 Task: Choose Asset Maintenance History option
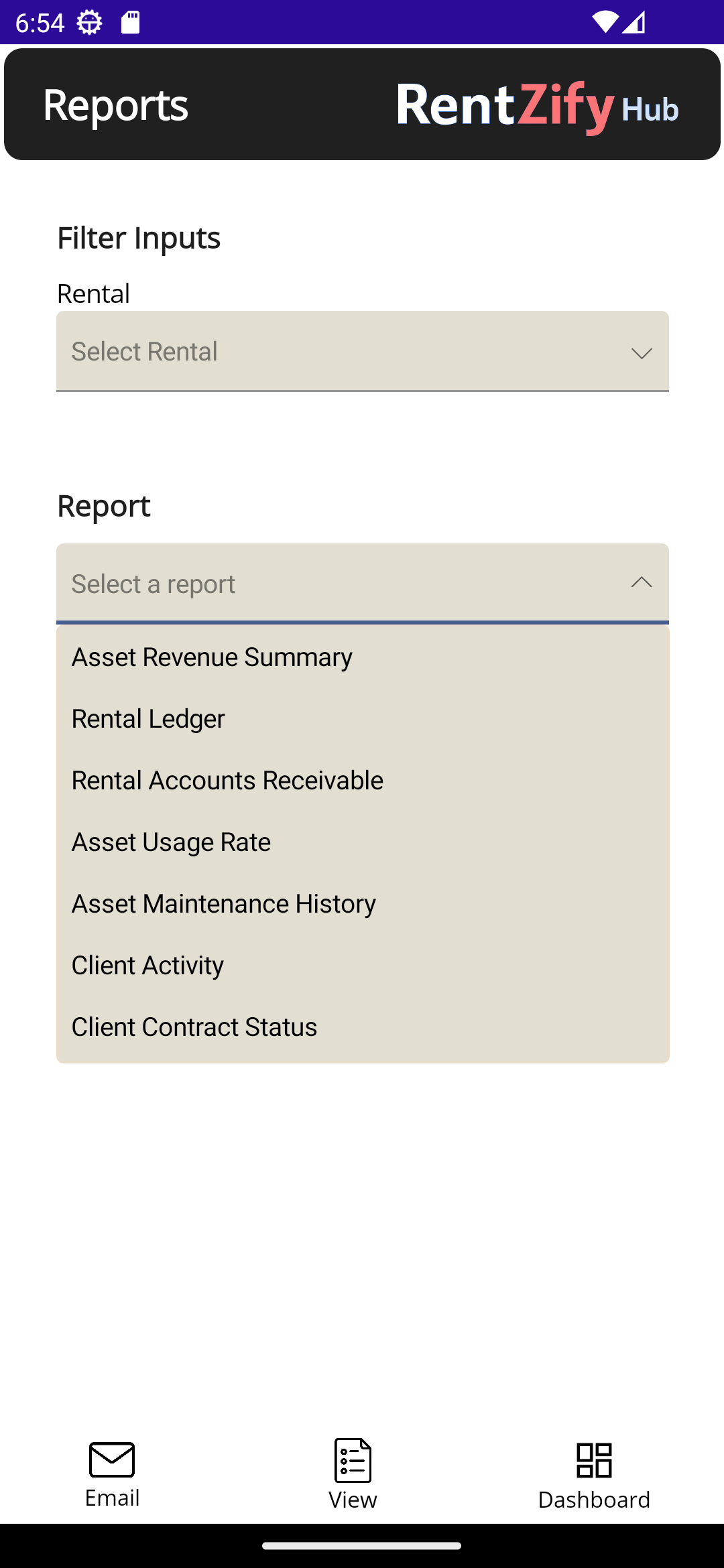pos(223,904)
